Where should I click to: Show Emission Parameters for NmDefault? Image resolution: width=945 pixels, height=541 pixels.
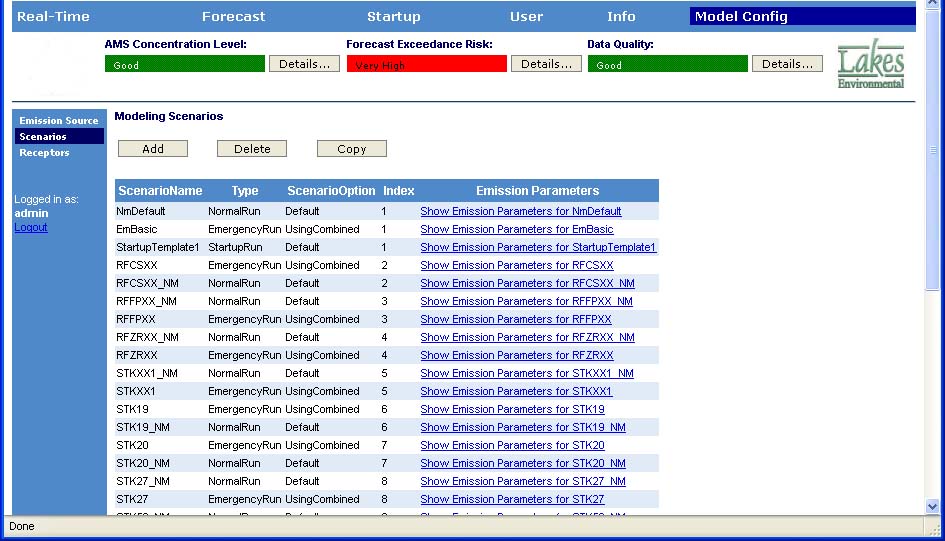pos(520,212)
